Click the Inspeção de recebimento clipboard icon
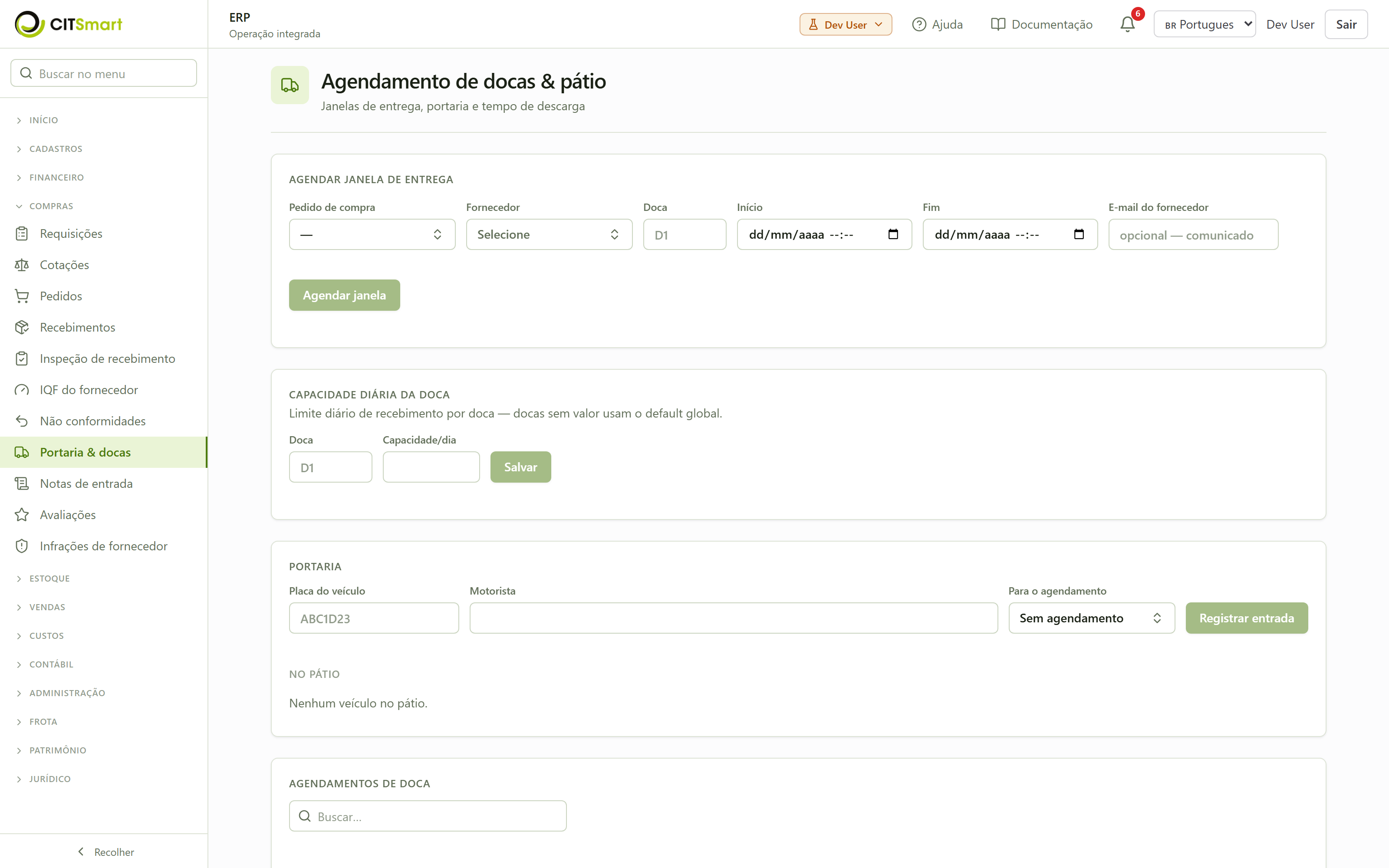The height and width of the screenshot is (868, 1389). tap(22, 359)
